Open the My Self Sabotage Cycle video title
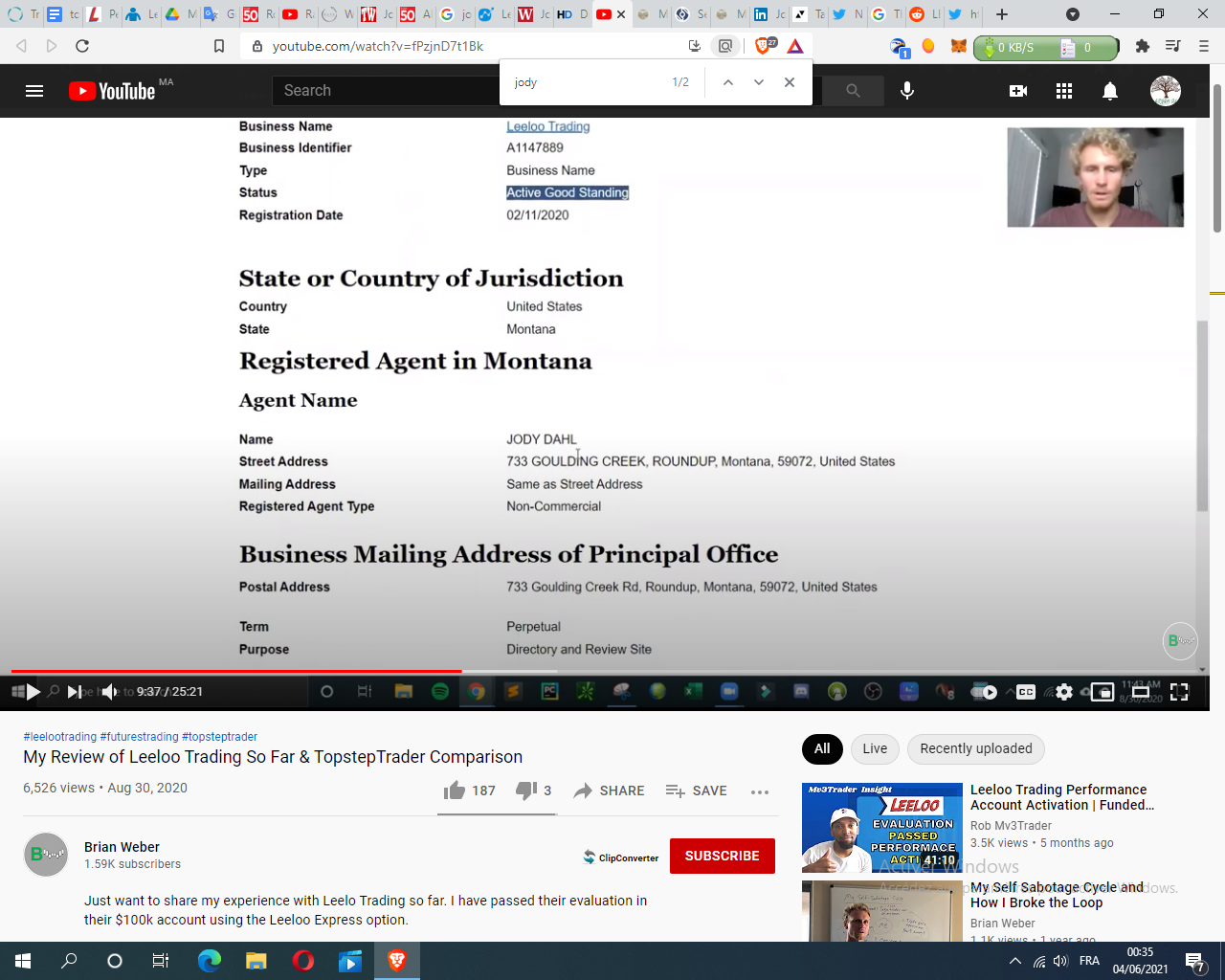 tap(1057, 895)
